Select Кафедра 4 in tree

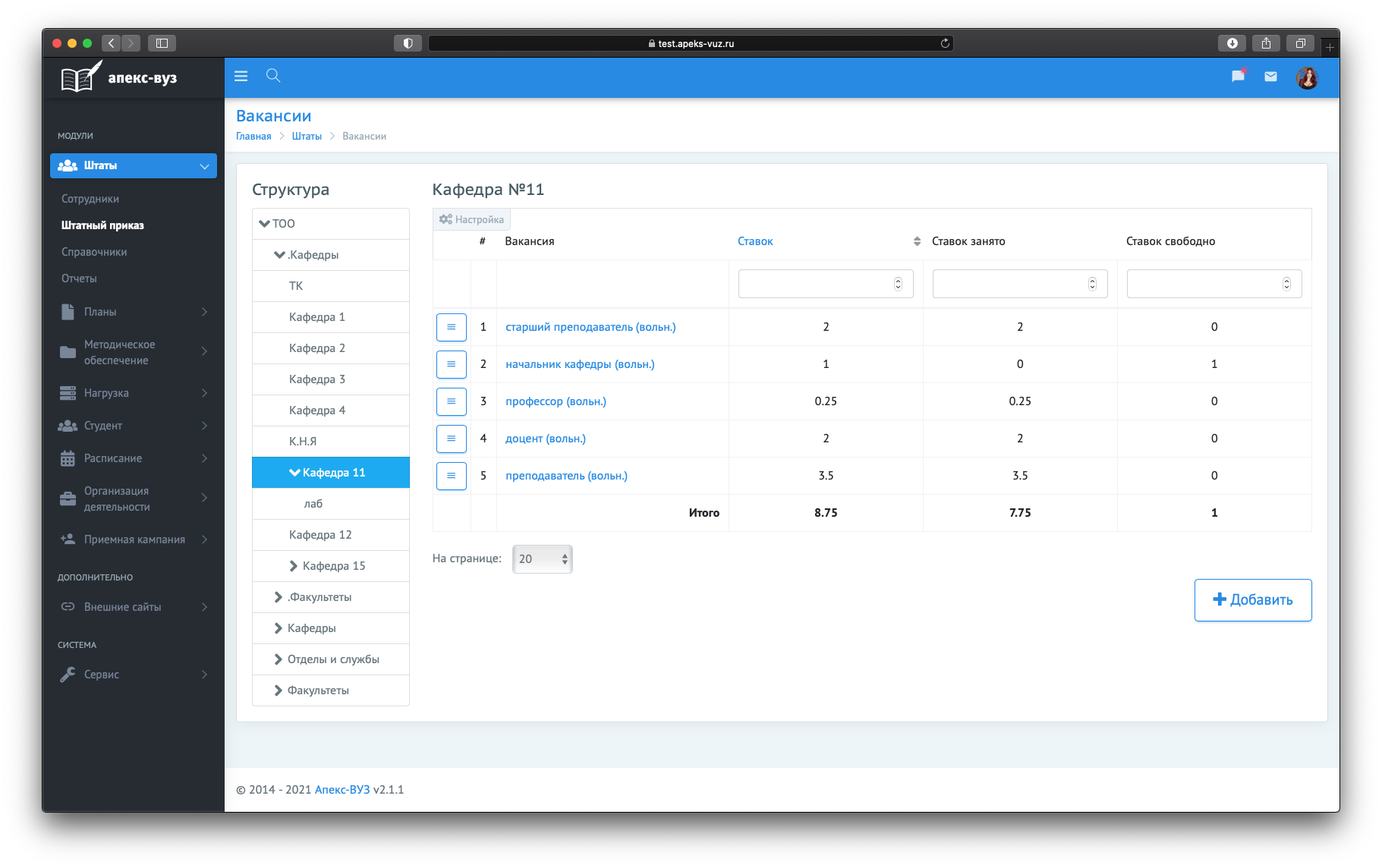tap(331, 410)
